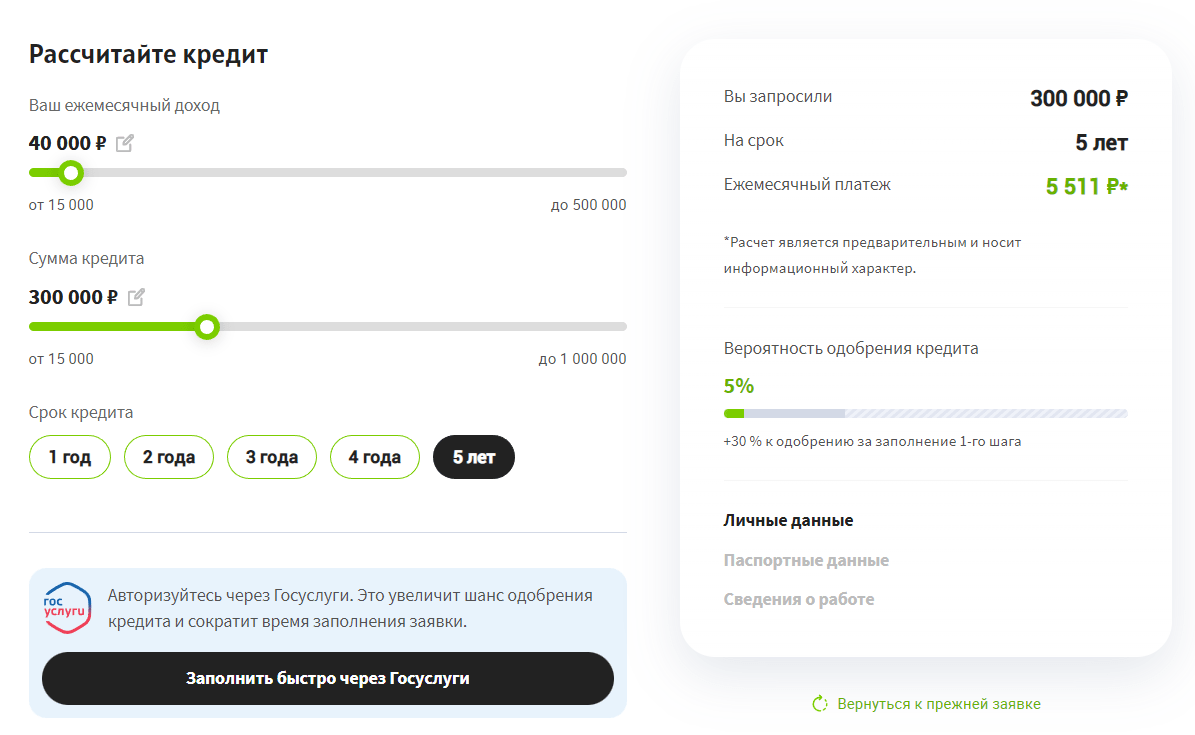Click the monthly income slider handle
Viewport: 1195px width, 735px height.
71,173
